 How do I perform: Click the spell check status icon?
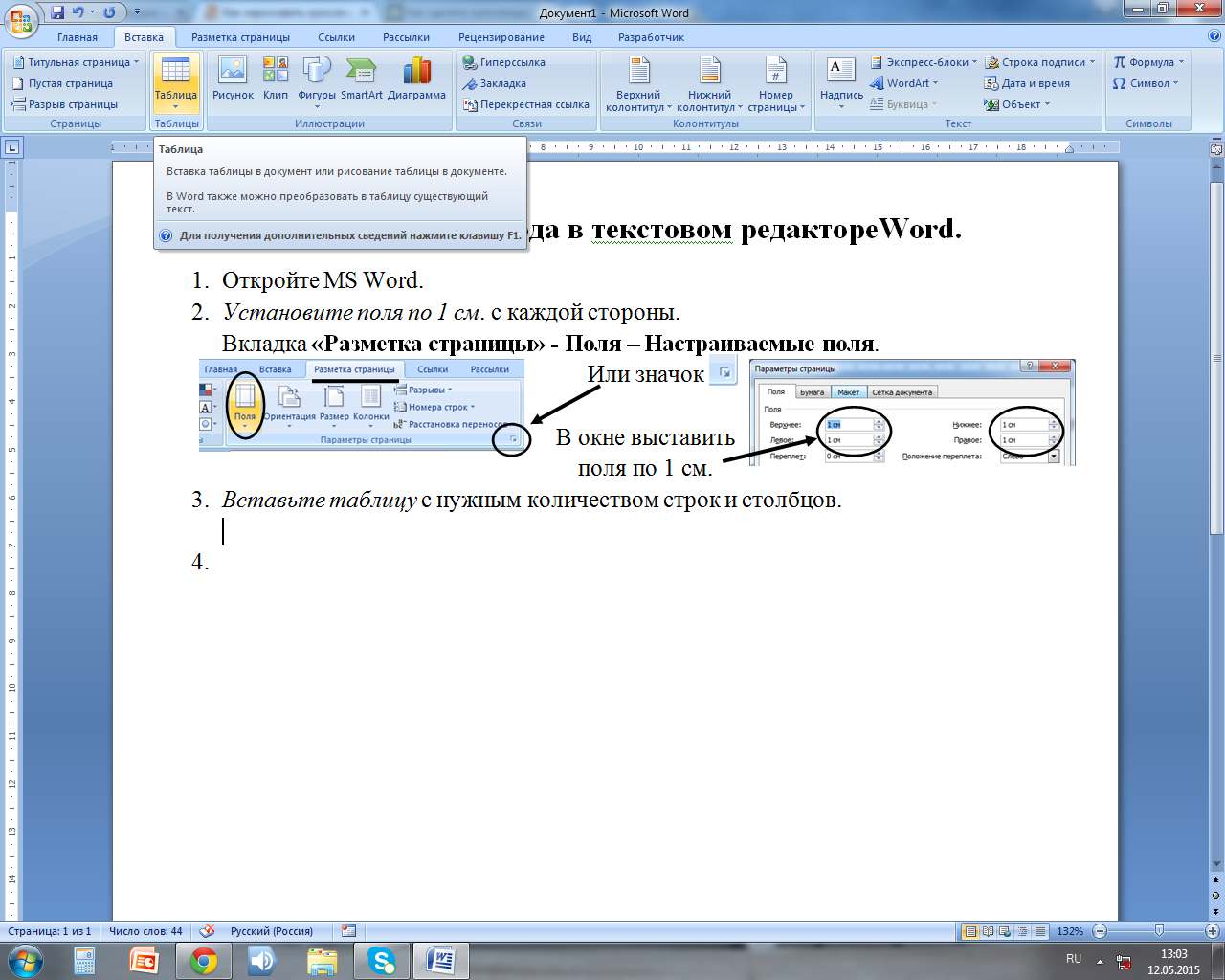coord(207,931)
